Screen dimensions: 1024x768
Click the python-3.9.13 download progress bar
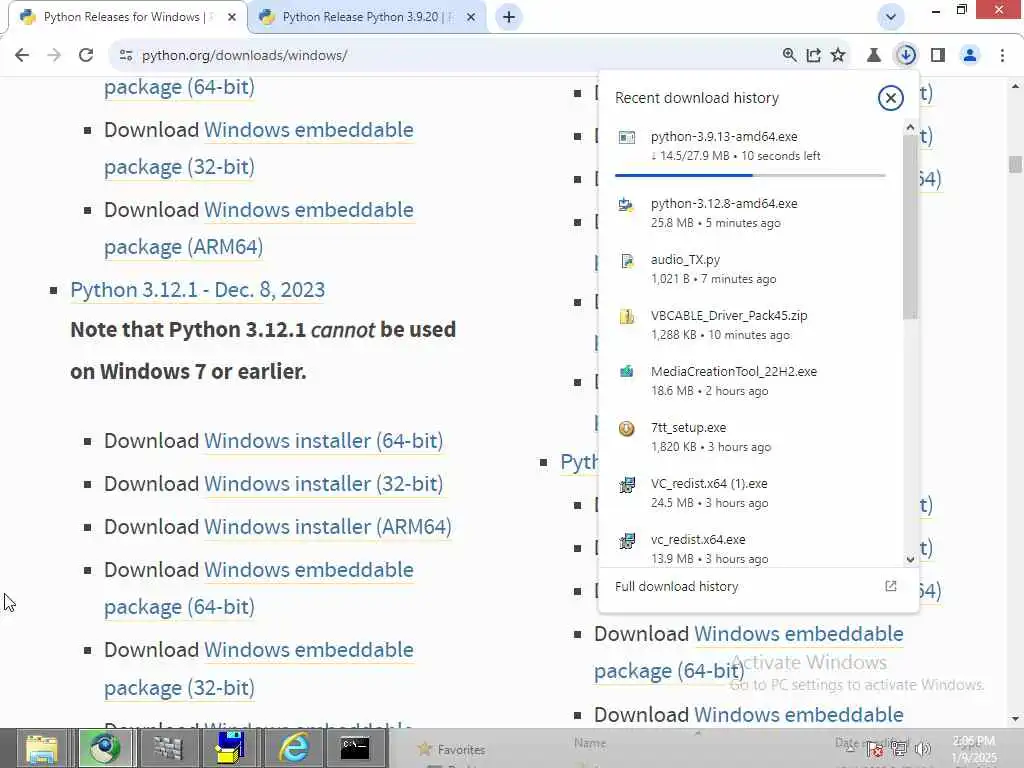pos(750,175)
